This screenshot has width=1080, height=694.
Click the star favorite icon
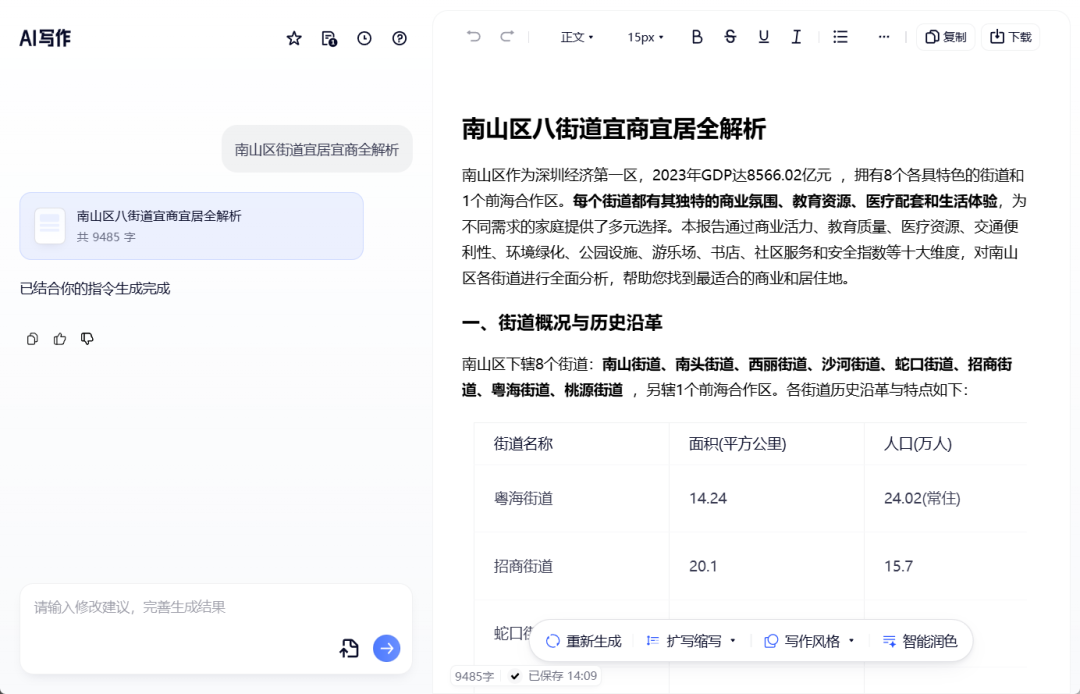[294, 38]
